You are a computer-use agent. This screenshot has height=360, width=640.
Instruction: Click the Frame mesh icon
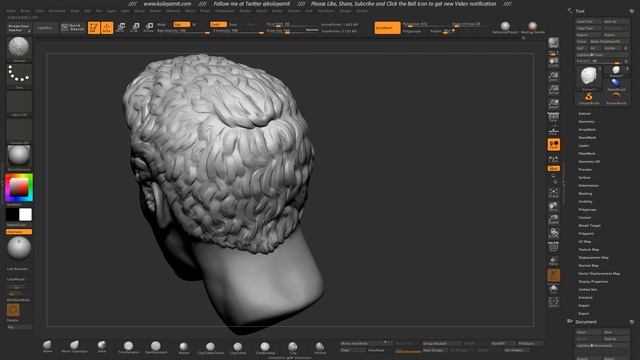click(553, 193)
